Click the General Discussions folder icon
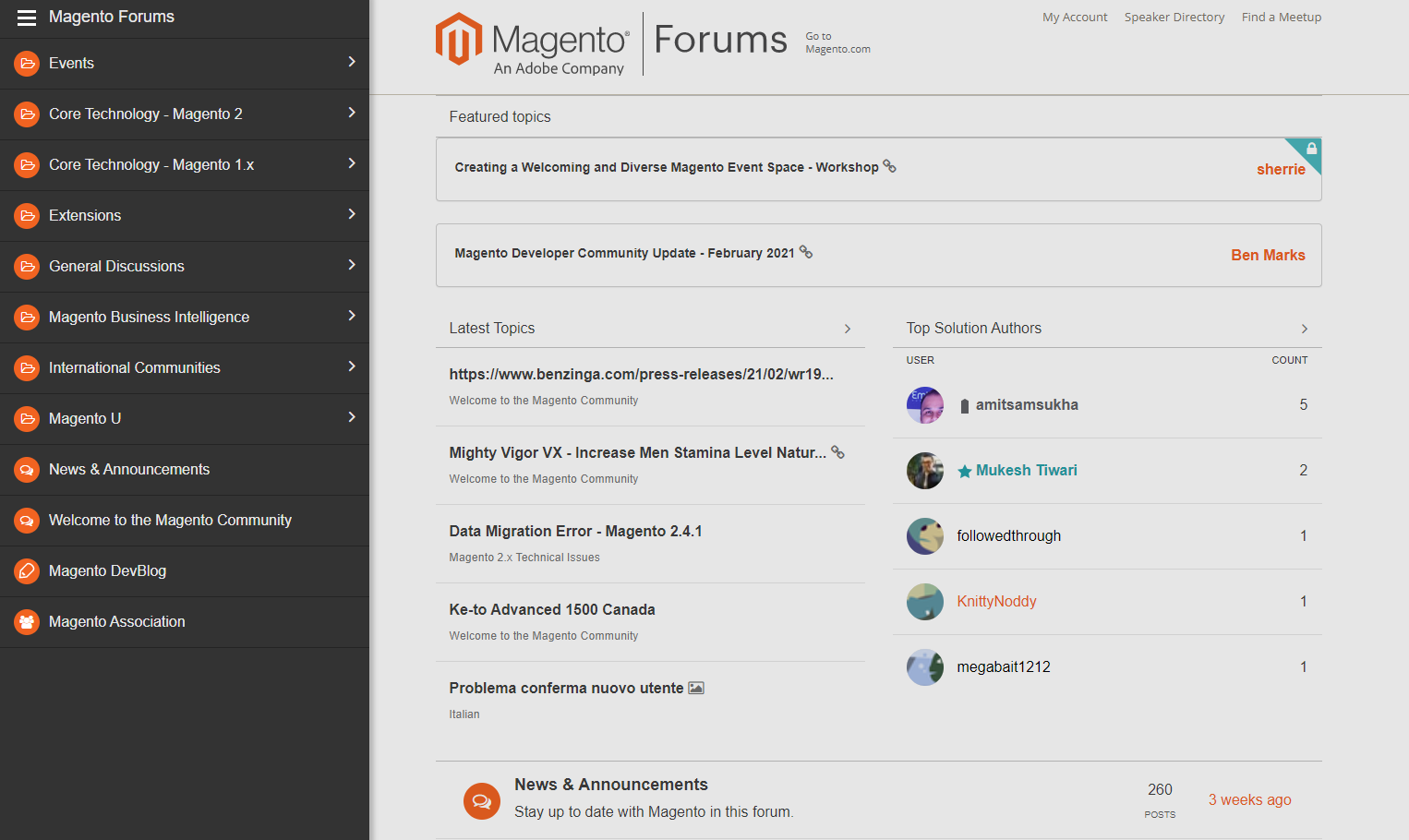This screenshot has height=840, width=1409. [27, 267]
